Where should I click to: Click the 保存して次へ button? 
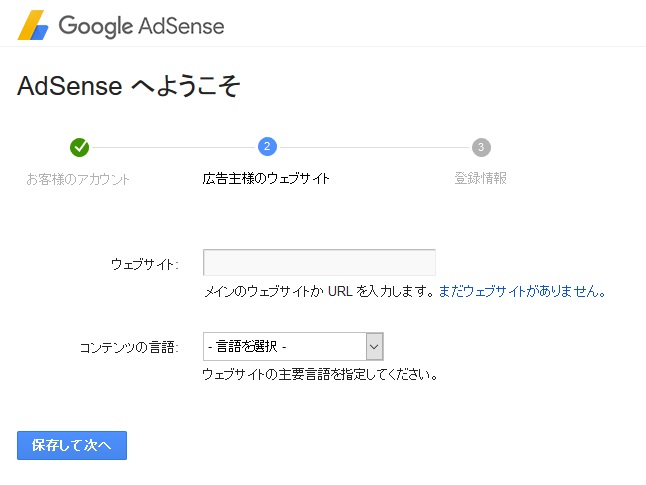(72, 445)
